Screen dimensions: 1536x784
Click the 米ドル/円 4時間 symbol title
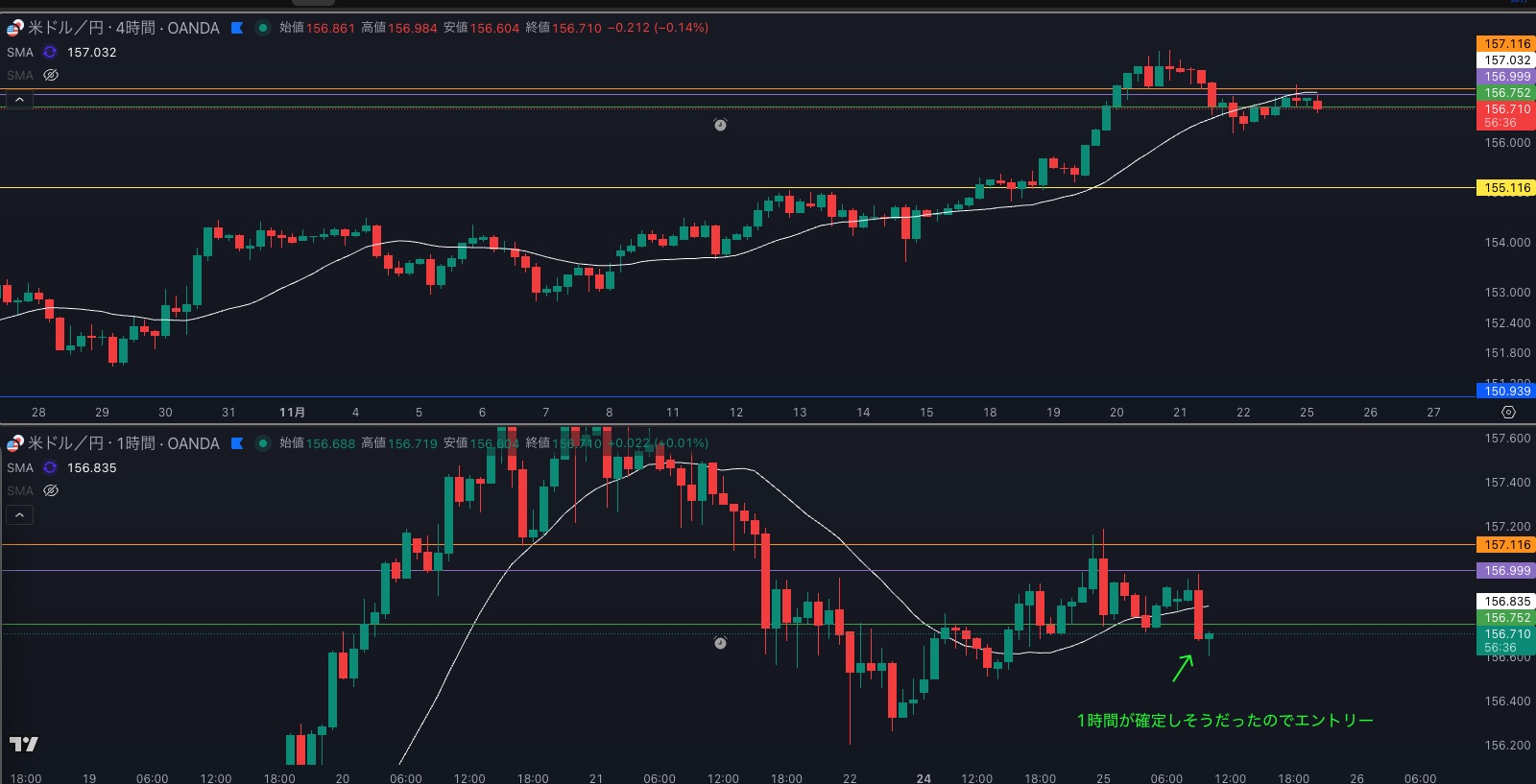(x=123, y=28)
